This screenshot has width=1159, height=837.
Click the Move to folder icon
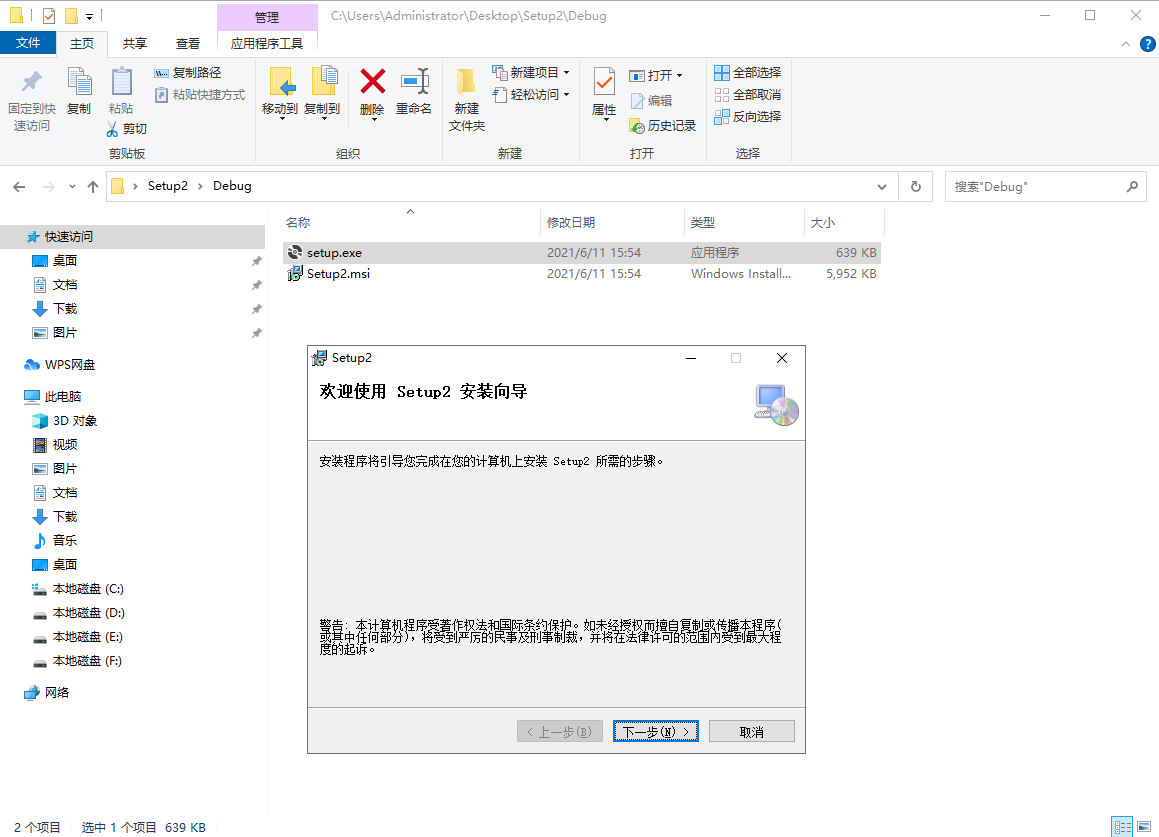[281, 81]
